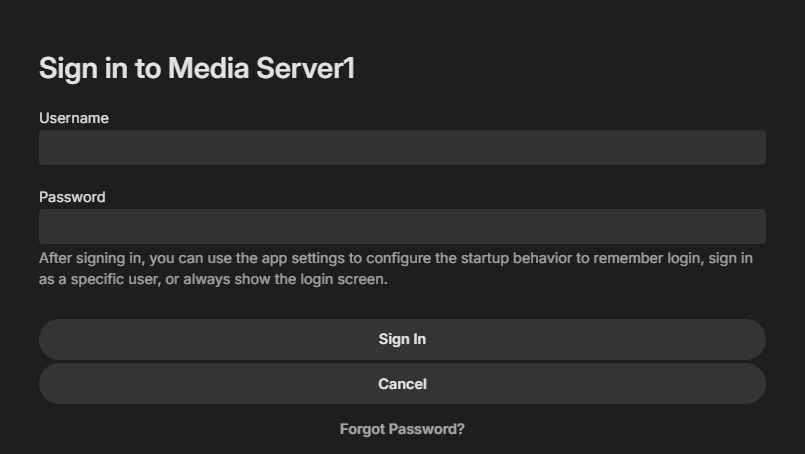The height and width of the screenshot is (454, 805).
Task: Click the Password label text
Action: click(72, 197)
